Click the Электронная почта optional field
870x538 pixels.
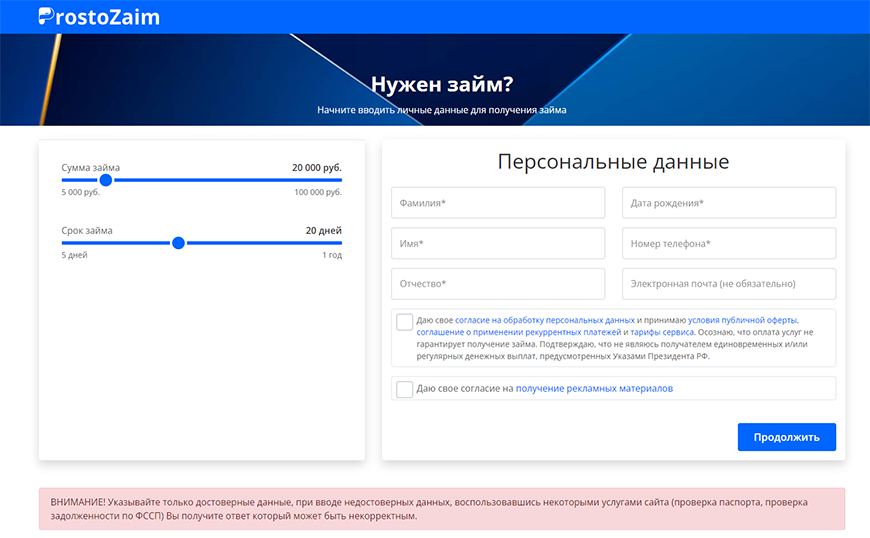pyautogui.click(x=728, y=284)
